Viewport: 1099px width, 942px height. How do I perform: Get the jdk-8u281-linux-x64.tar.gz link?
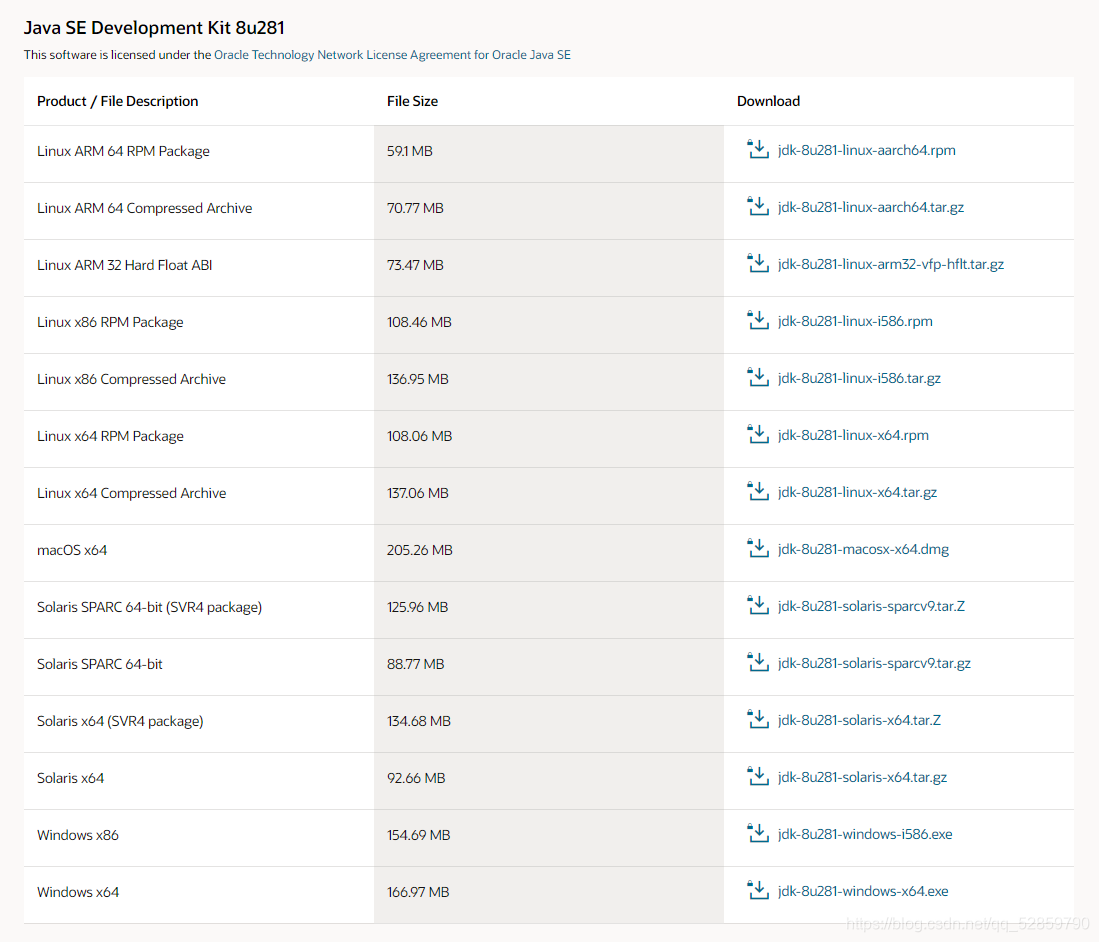point(857,492)
